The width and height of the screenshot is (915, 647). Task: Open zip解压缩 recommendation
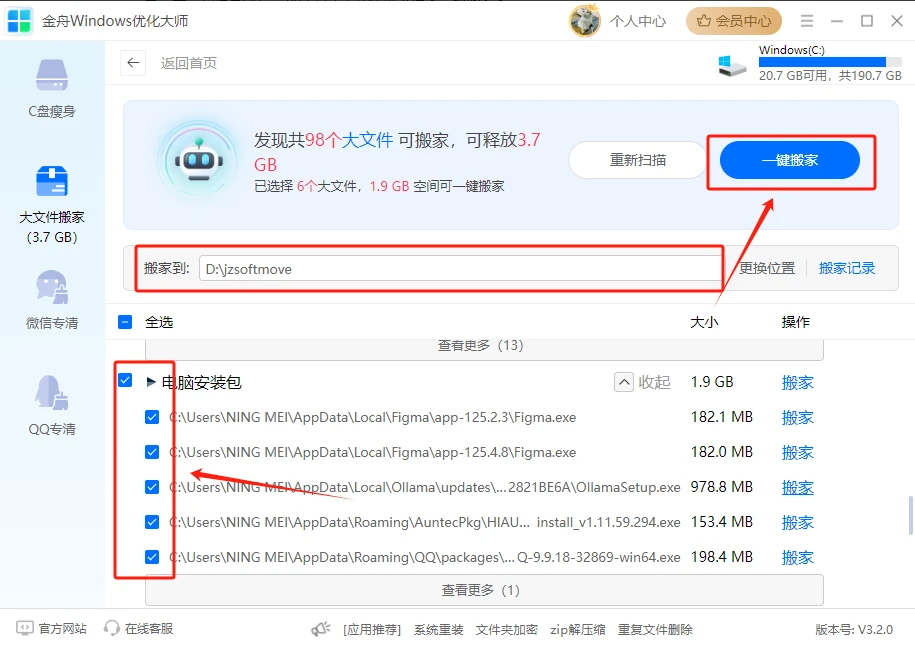point(578,629)
